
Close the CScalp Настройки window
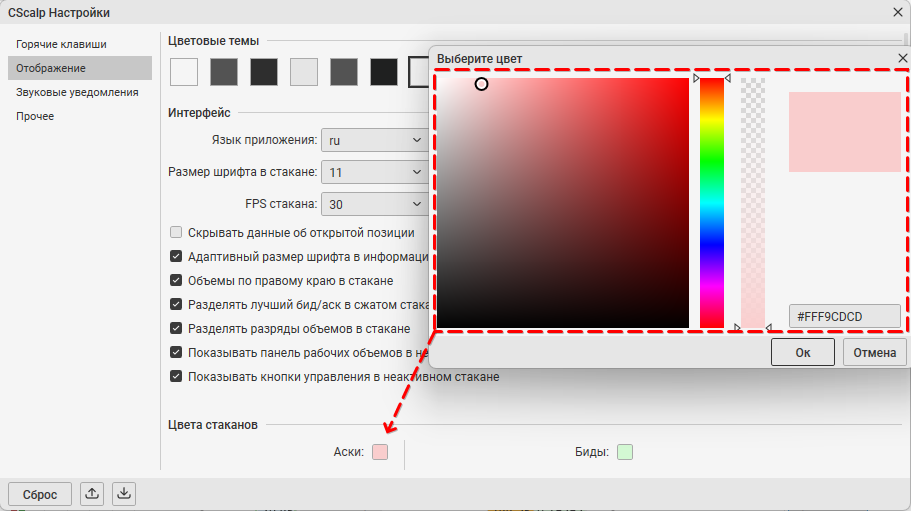click(x=898, y=12)
